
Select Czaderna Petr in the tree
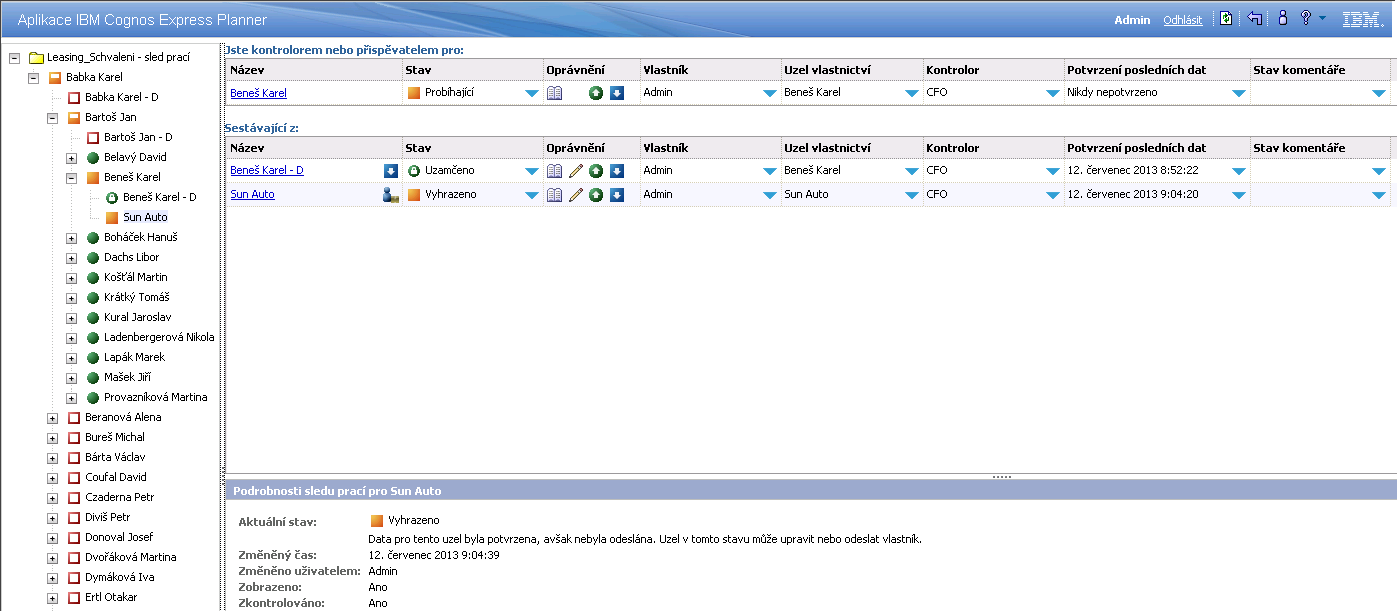pyautogui.click(x=119, y=497)
